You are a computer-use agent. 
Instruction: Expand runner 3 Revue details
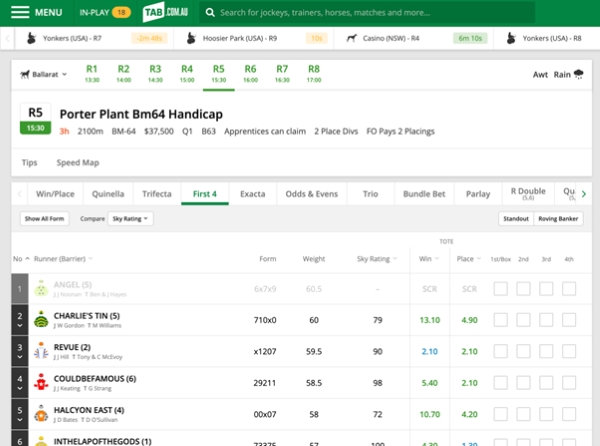(20, 357)
